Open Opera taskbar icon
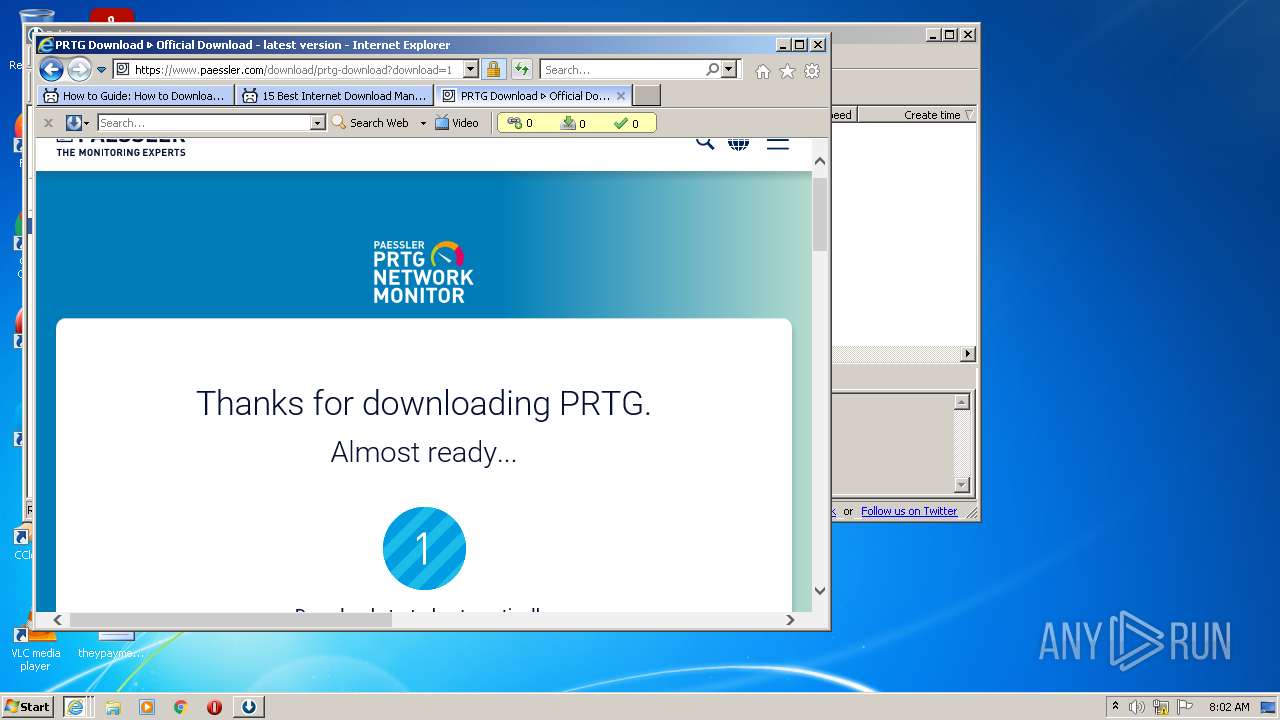This screenshot has width=1280, height=720. [x=214, y=707]
